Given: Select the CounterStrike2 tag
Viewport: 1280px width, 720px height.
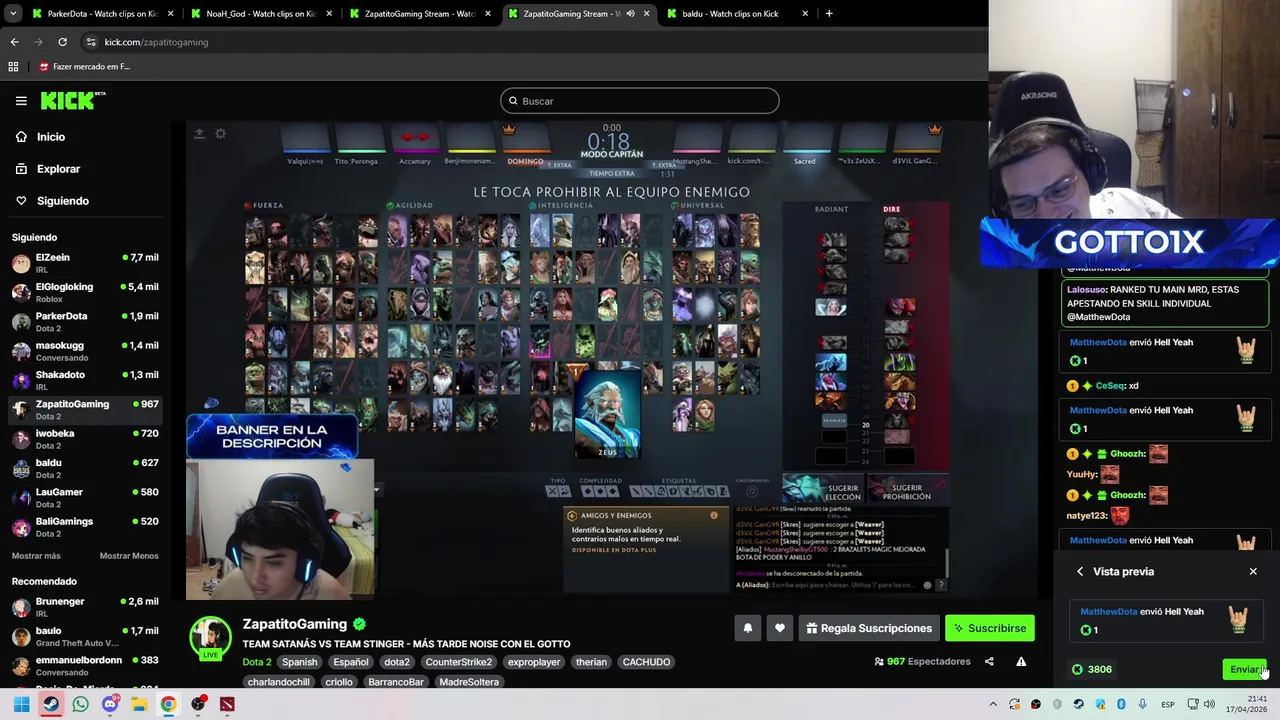Looking at the screenshot, I should tap(458, 662).
